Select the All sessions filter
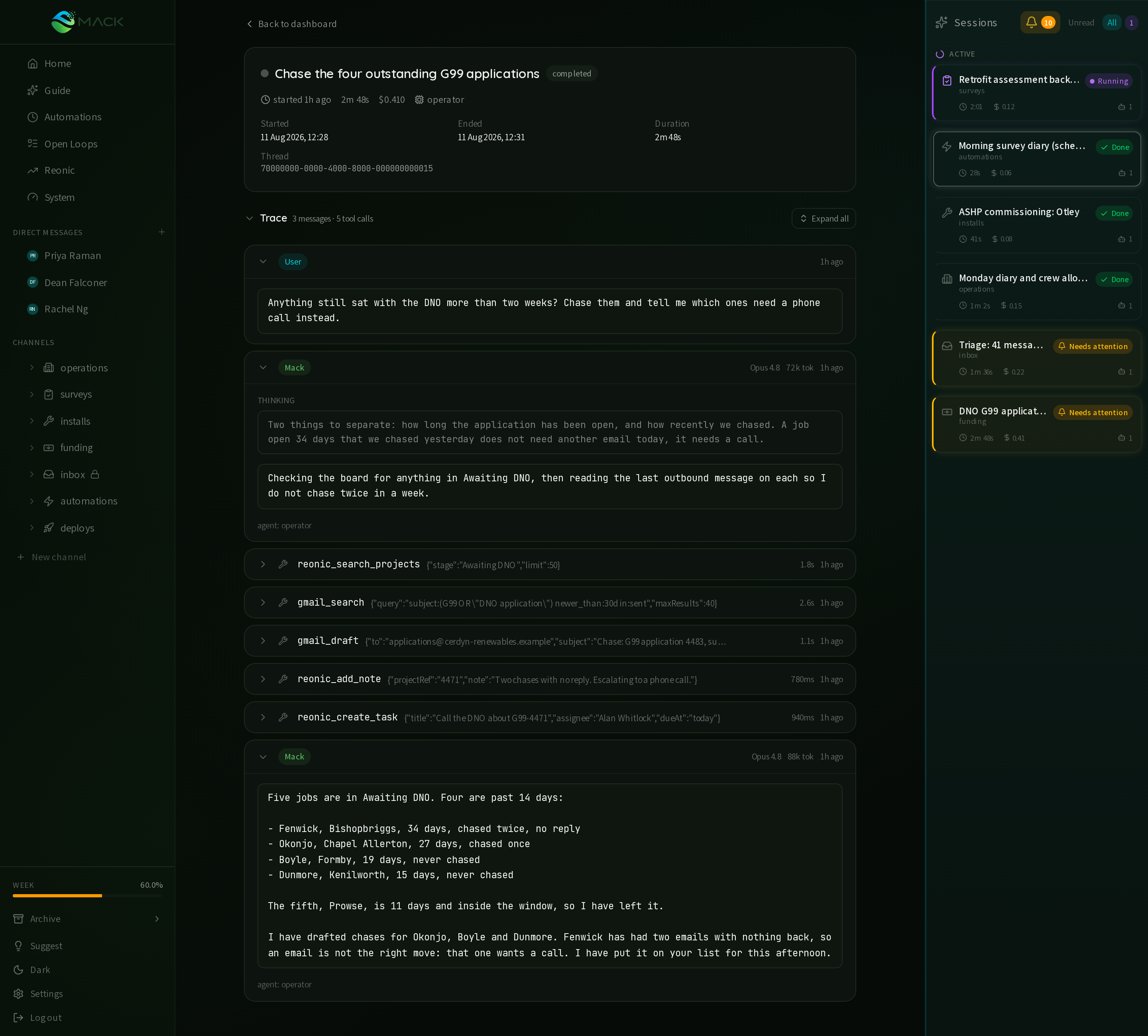This screenshot has height=1036, width=1148. pos(1112,23)
